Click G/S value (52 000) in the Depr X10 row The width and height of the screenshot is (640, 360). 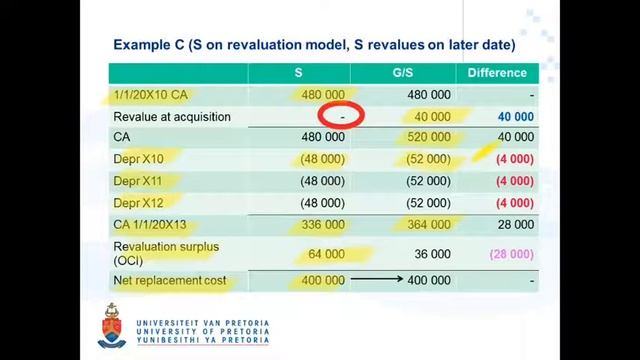click(x=429, y=159)
